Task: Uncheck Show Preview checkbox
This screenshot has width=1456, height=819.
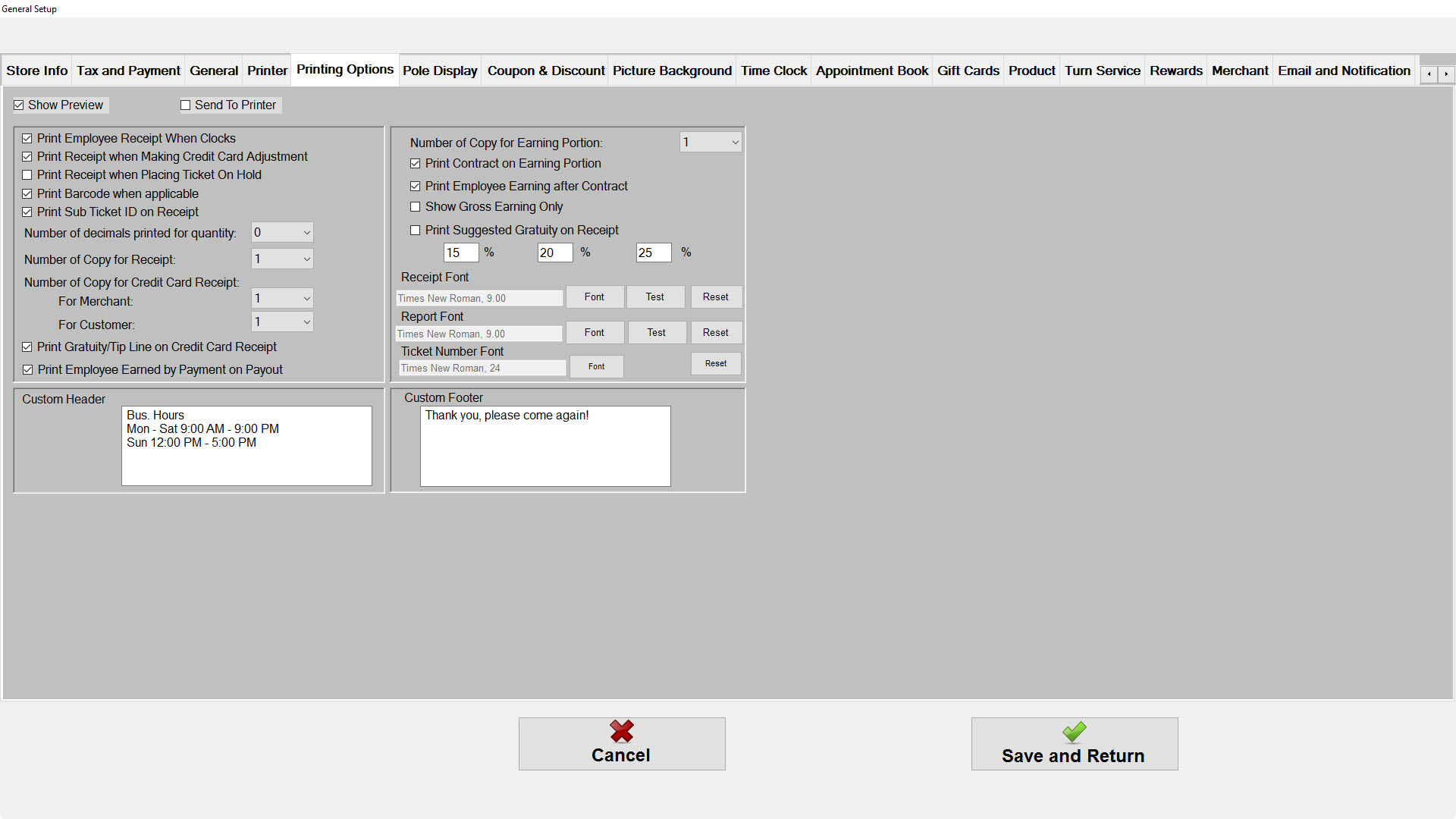Action: (19, 105)
